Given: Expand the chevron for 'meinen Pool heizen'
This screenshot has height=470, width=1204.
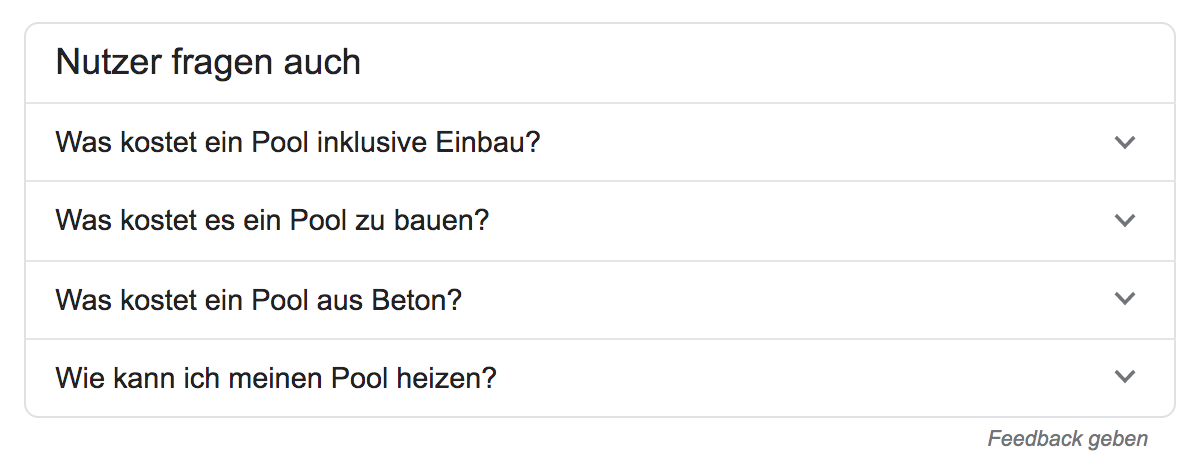Looking at the screenshot, I should click(1125, 377).
